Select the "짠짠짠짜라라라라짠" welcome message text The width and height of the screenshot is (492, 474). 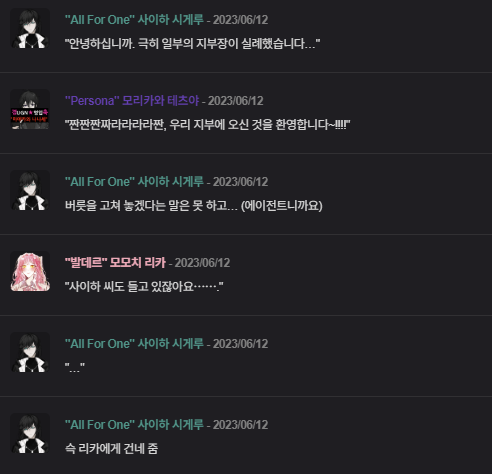coord(207,125)
